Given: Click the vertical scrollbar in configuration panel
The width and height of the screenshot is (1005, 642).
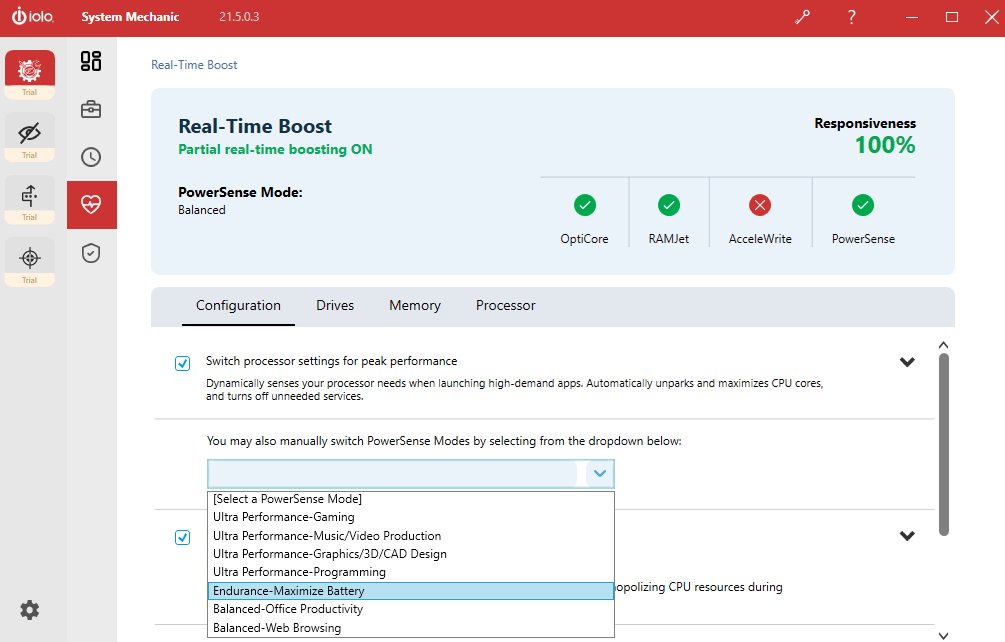Looking at the screenshot, I should (942, 444).
